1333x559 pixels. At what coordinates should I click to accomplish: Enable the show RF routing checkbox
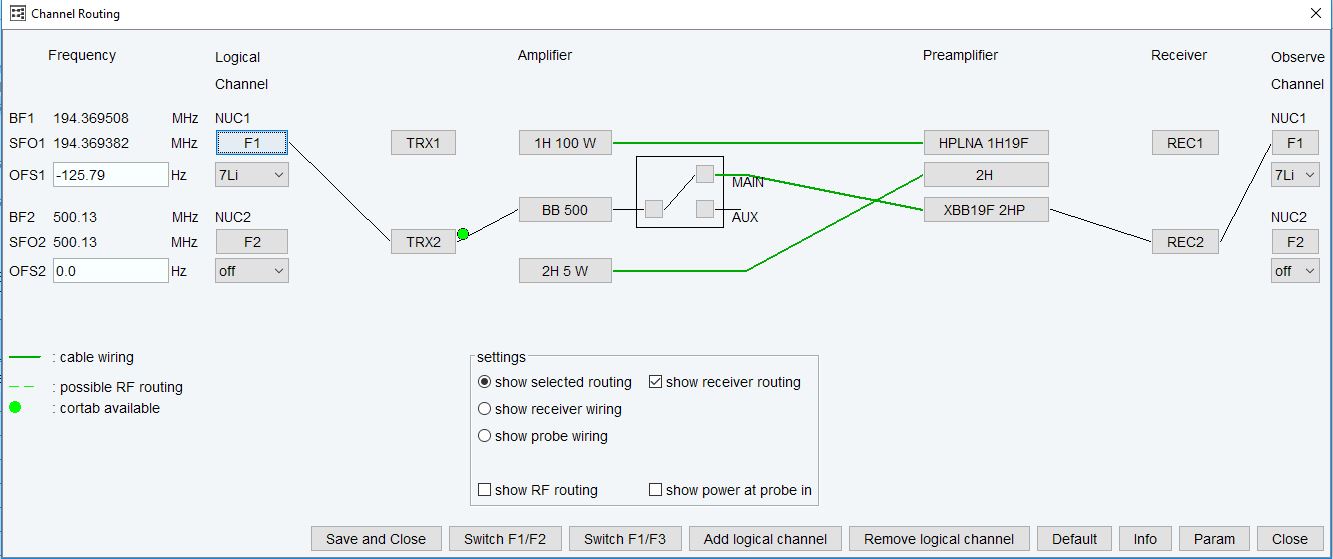coord(485,490)
